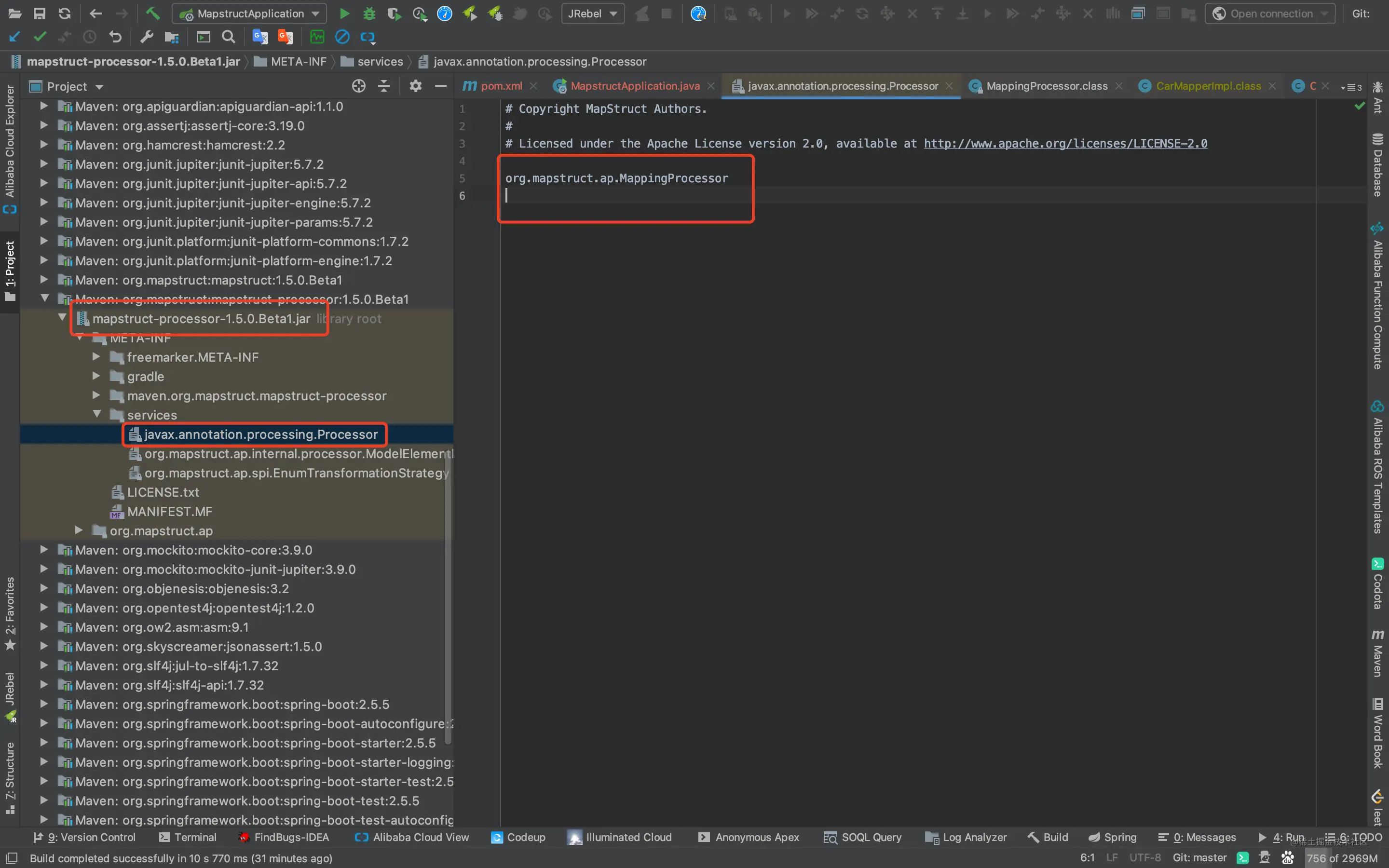This screenshot has height=868, width=1389.
Task: Click the memory usage indicator bar
Action: 1342,858
